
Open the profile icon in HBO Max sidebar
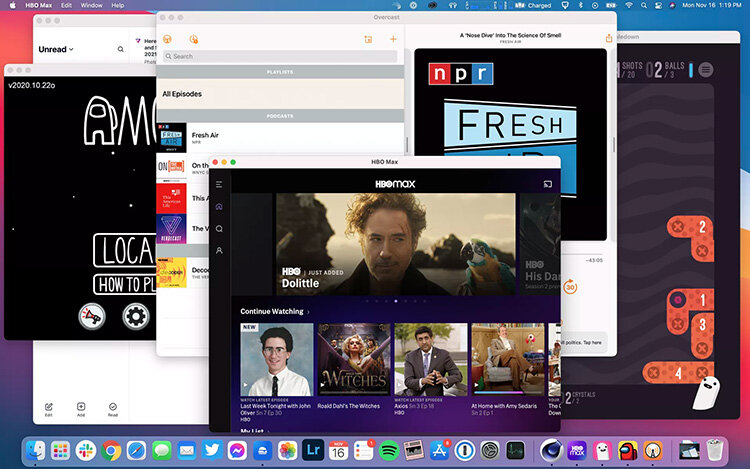pyautogui.click(x=219, y=250)
